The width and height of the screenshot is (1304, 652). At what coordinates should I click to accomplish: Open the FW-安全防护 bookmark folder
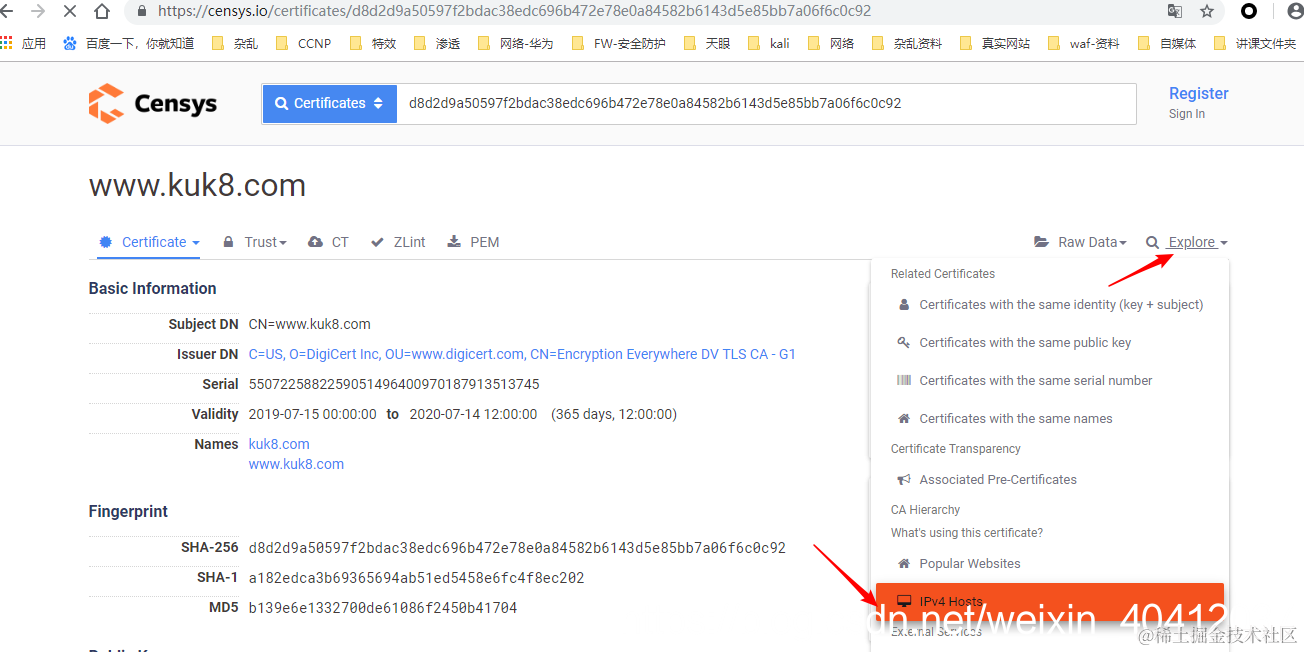point(618,43)
